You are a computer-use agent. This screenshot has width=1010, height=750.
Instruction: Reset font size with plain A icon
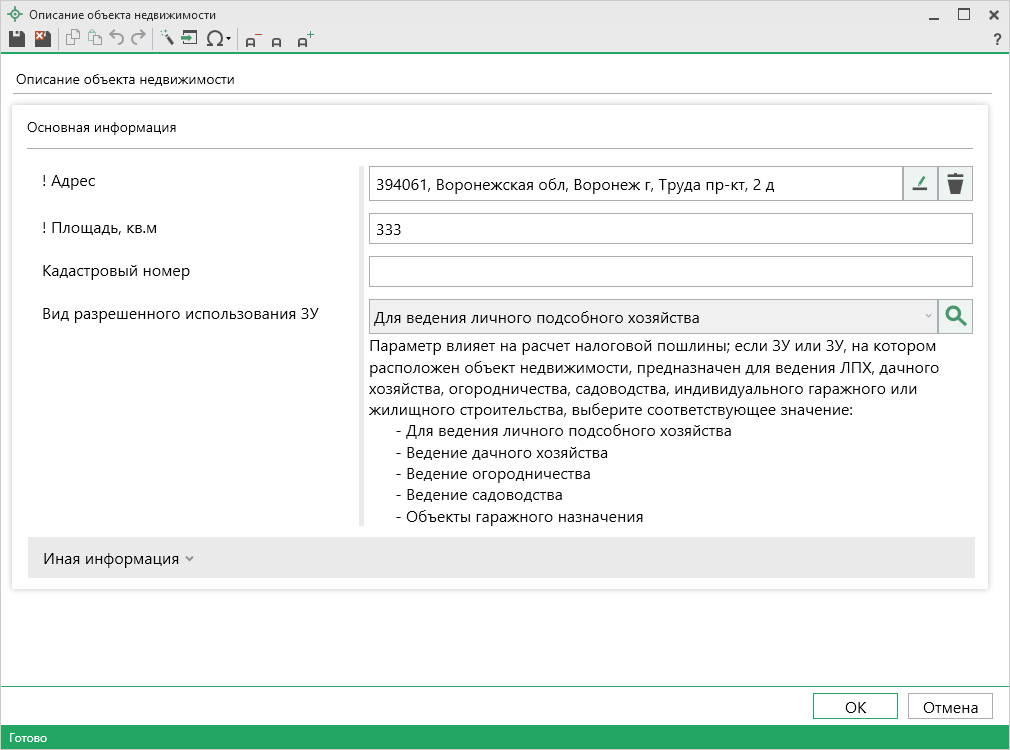(x=276, y=42)
